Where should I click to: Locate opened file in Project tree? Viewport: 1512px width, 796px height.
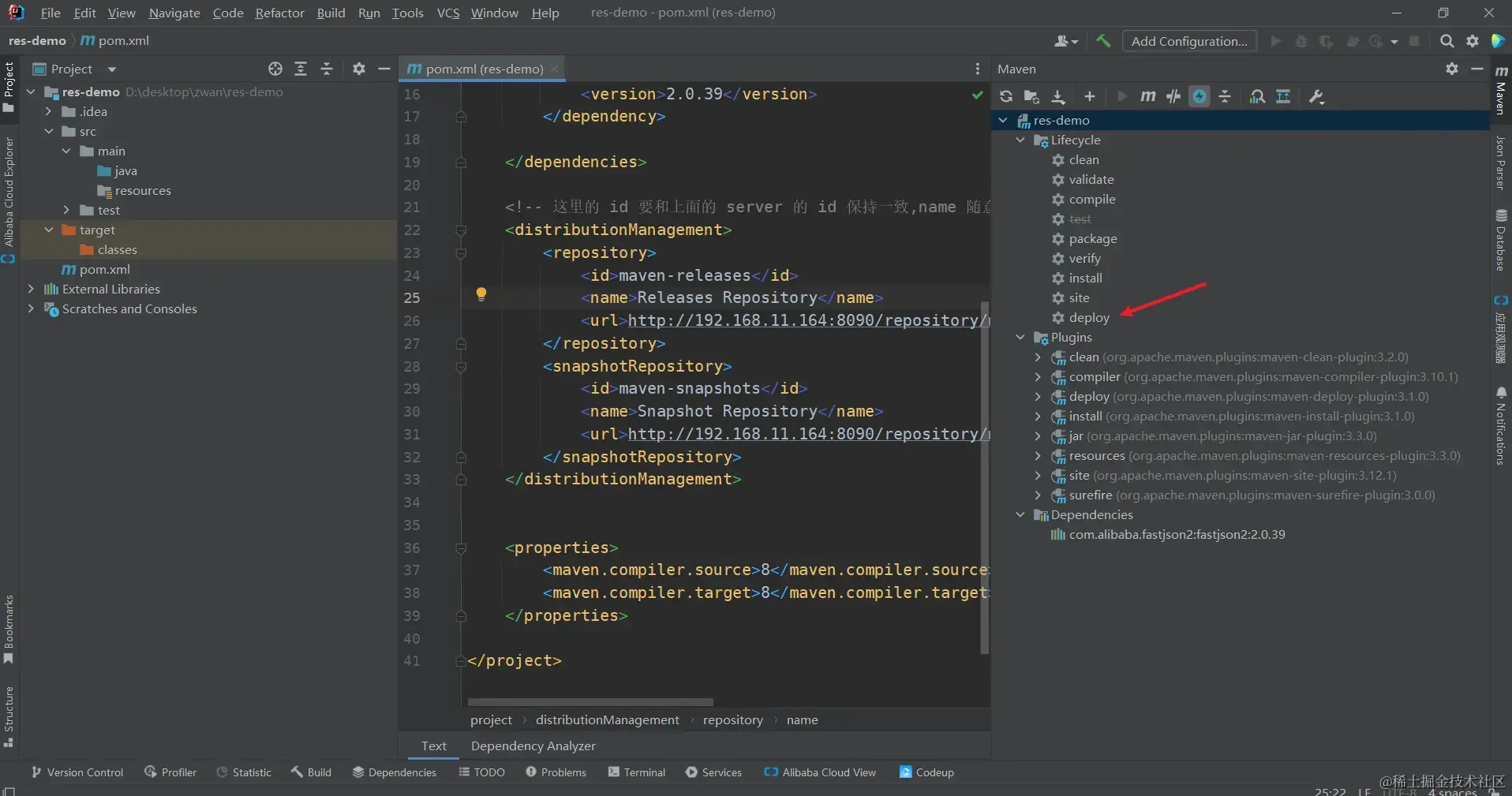pos(275,69)
